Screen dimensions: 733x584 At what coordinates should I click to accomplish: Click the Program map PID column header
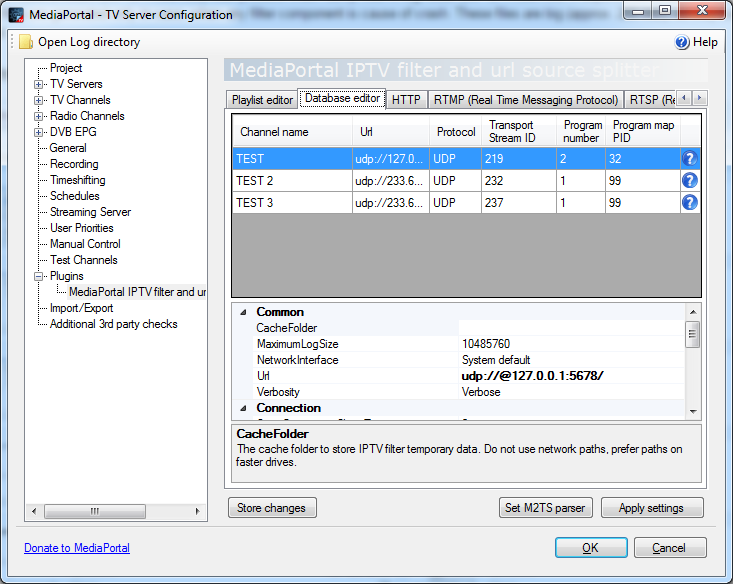[x=643, y=131]
